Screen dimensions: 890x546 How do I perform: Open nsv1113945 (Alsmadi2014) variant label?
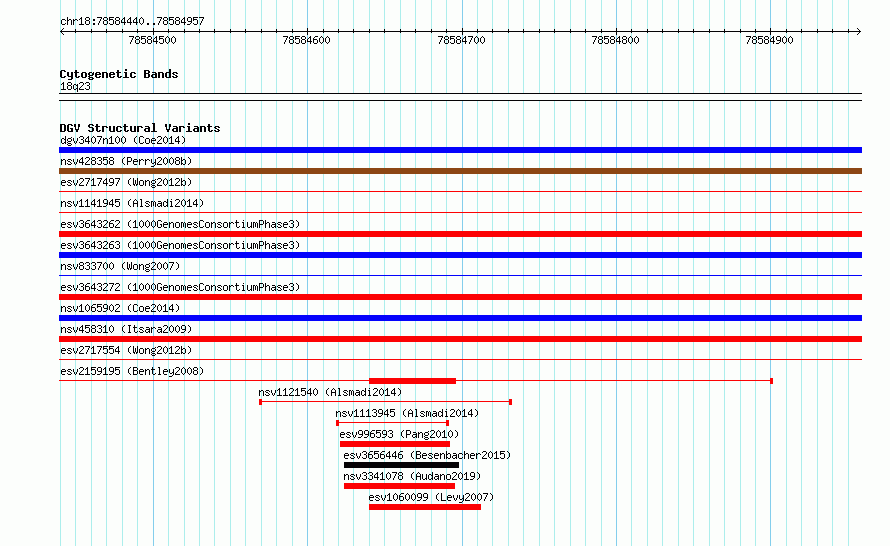tap(407, 413)
